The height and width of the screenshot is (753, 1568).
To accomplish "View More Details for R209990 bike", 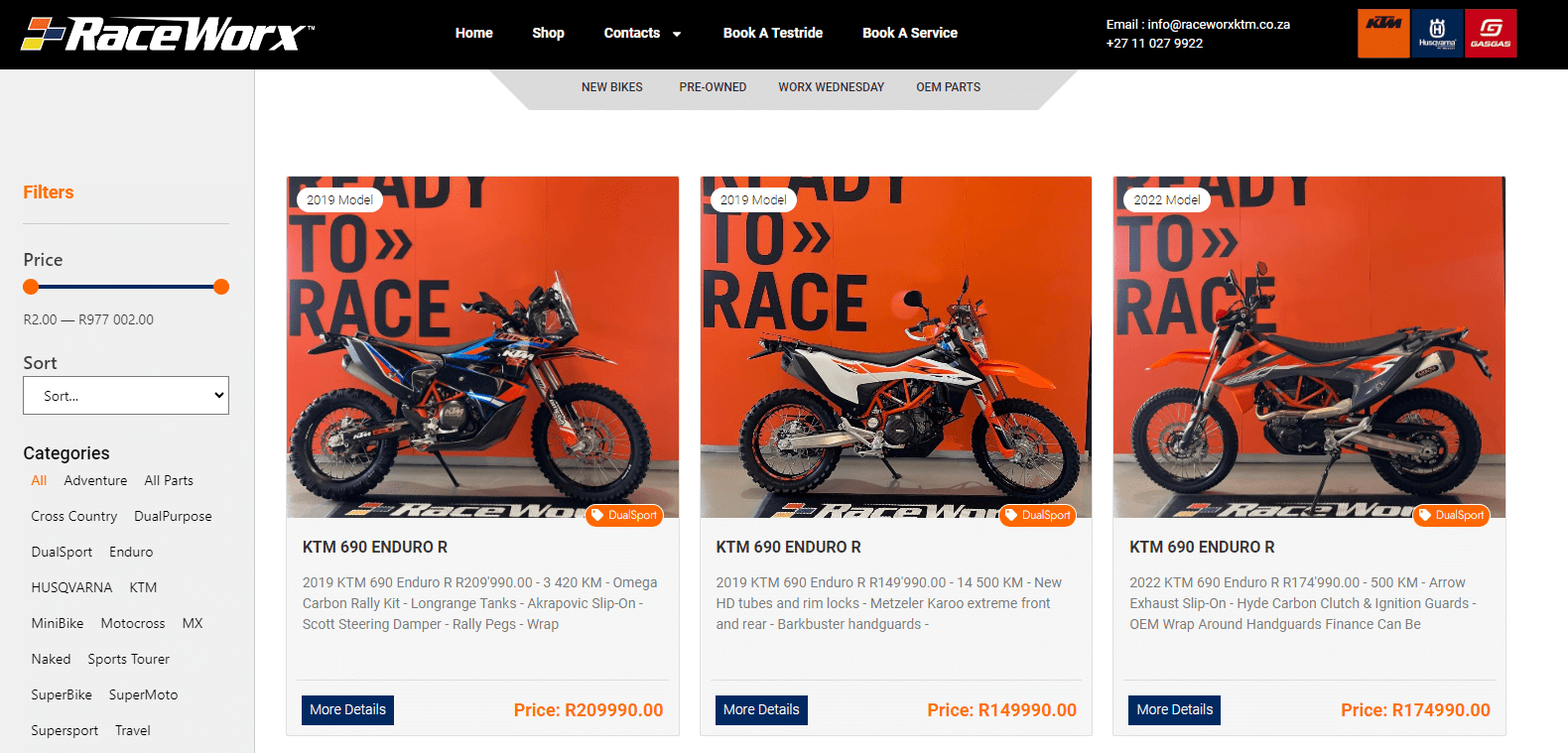I will coord(347,710).
